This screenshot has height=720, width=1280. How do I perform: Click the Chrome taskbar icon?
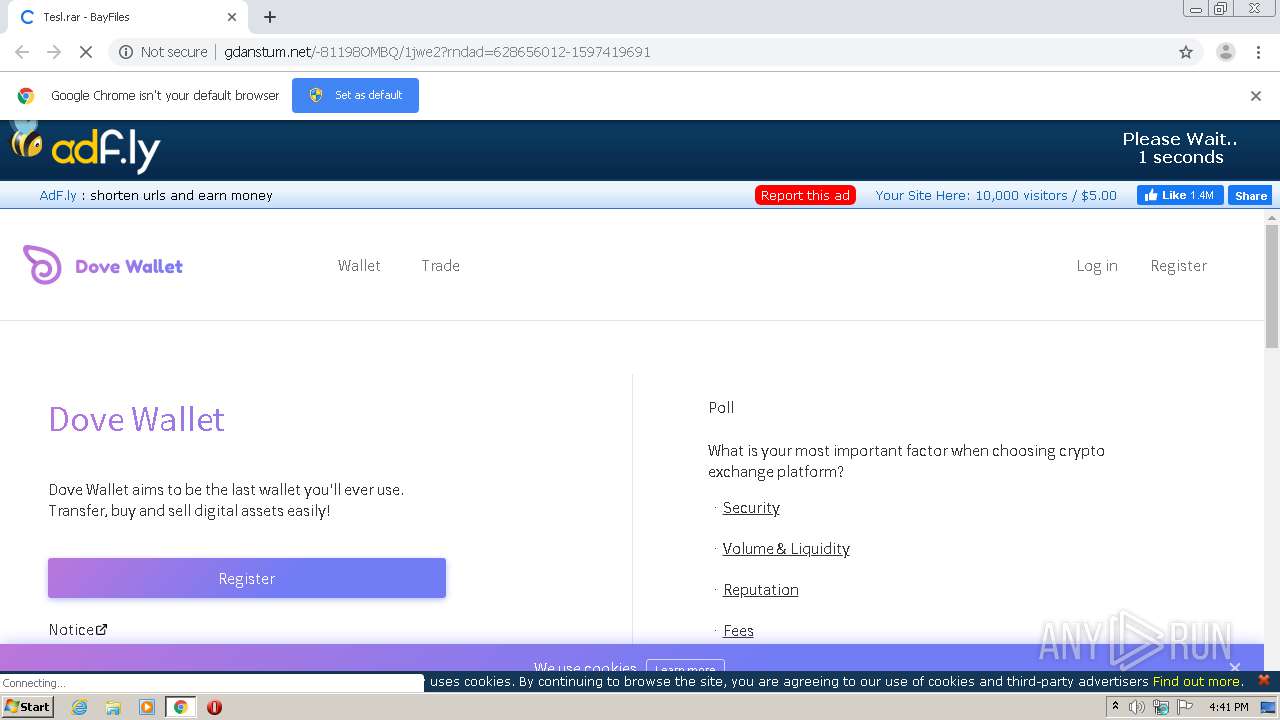180,707
